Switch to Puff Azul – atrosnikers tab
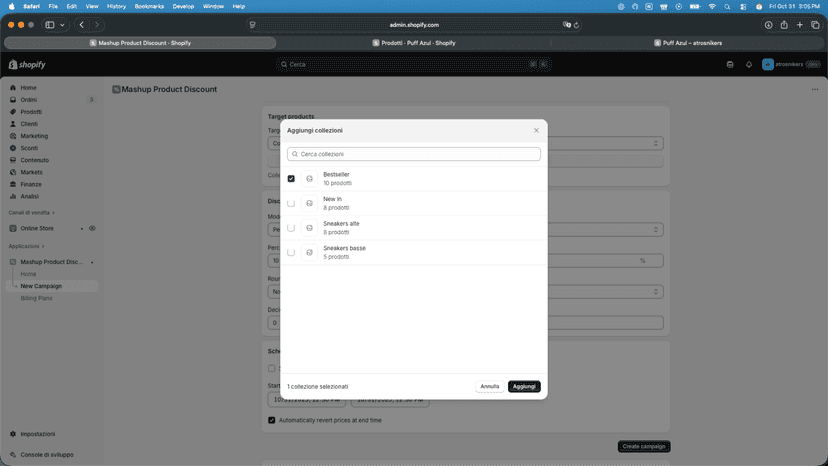Image resolution: width=828 pixels, height=466 pixels. [x=688, y=43]
